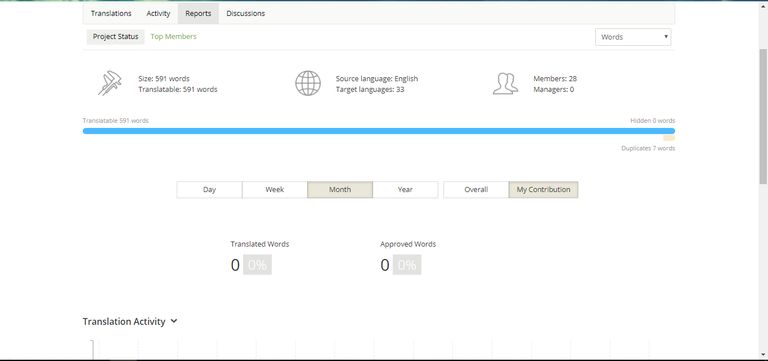Click the "Members: 28" text
Image resolution: width=768 pixels, height=361 pixels.
(555, 78)
